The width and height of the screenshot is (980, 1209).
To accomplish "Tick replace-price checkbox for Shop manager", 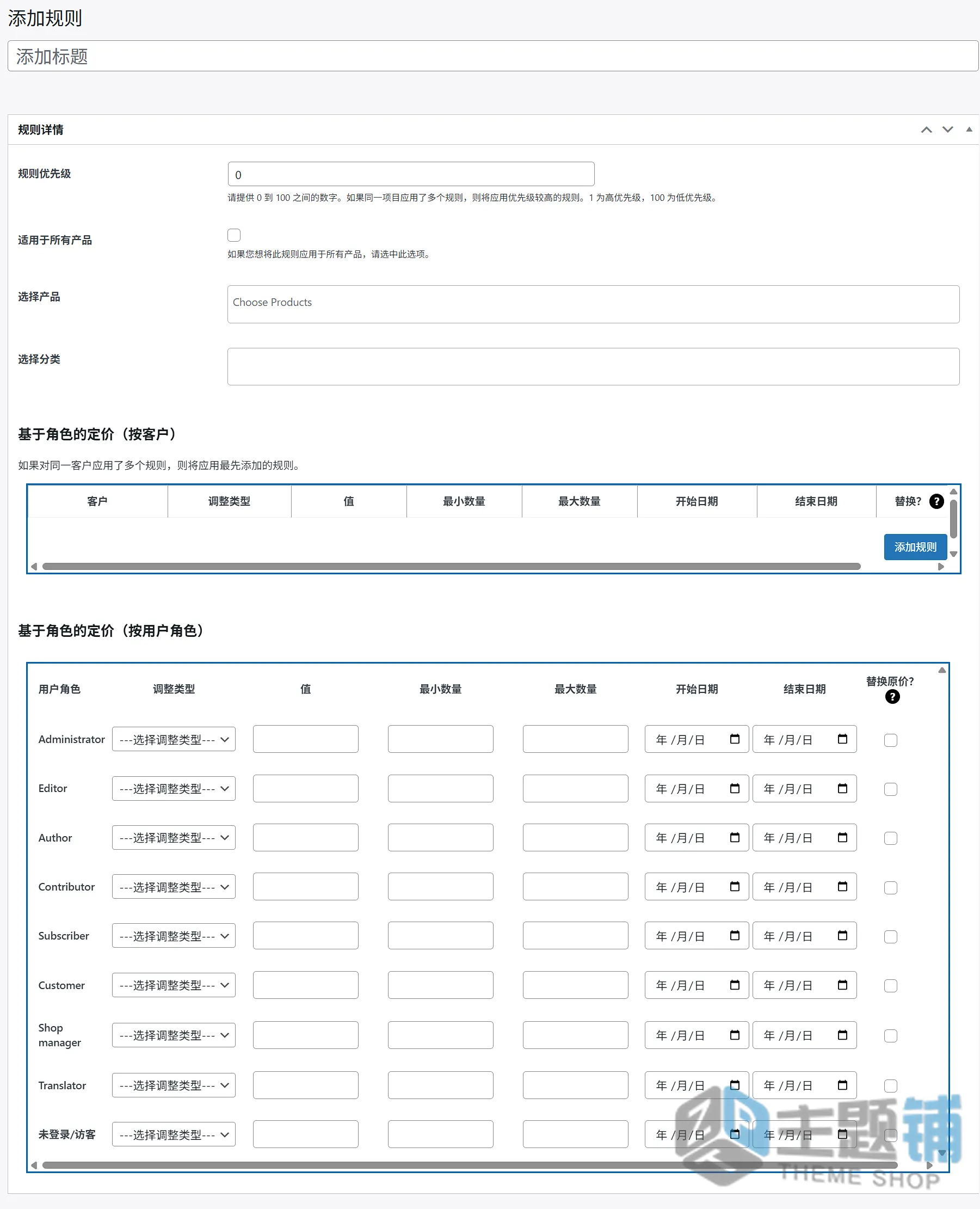I will pos(891,1036).
